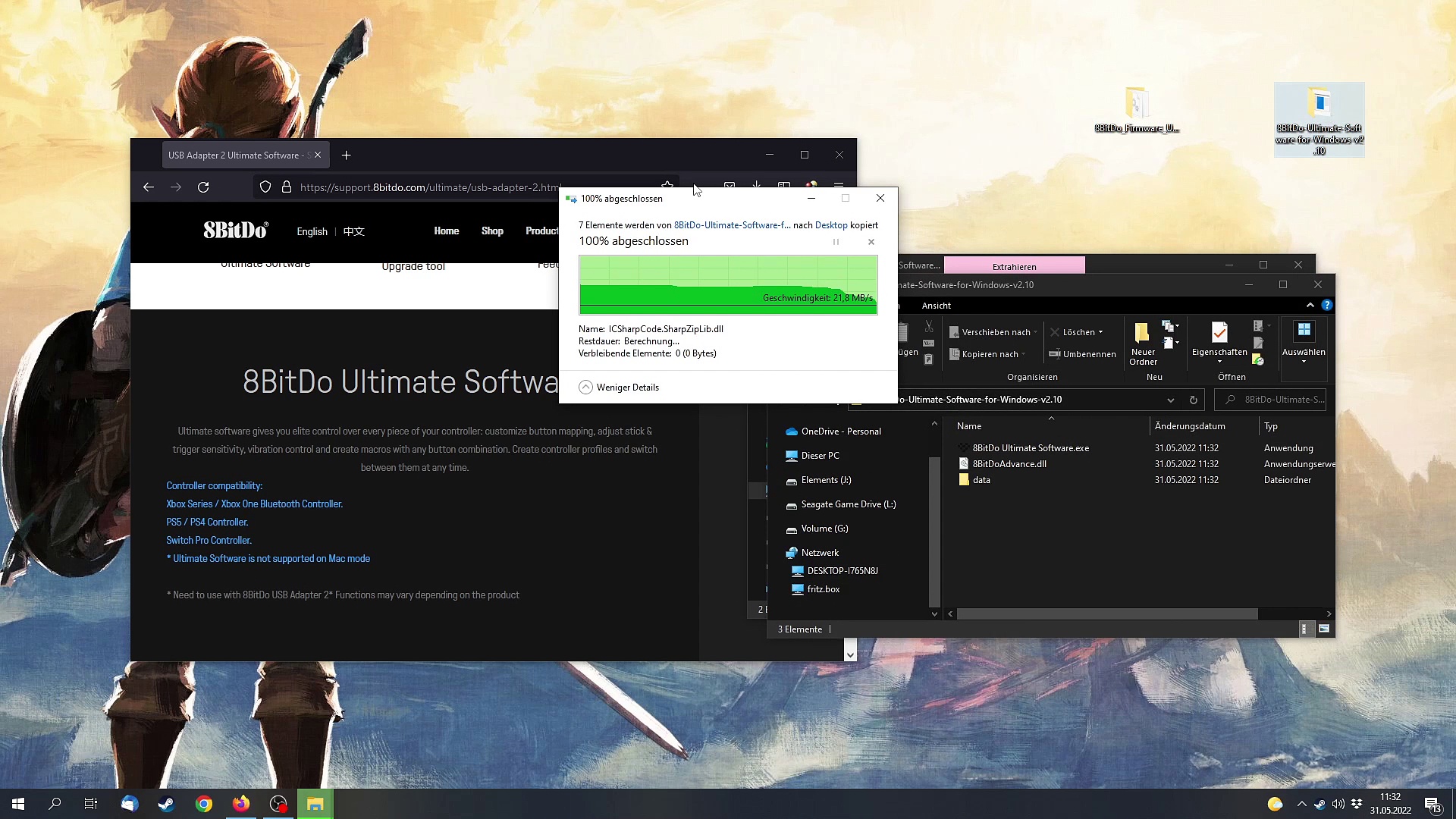
Task: Open the Ansicht ribbon tab
Action: pyautogui.click(x=936, y=306)
